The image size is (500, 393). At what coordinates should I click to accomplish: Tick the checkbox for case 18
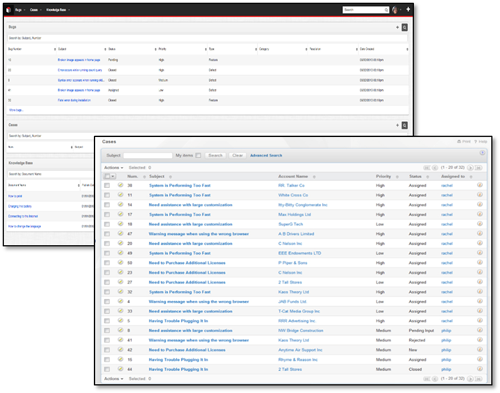(x=107, y=224)
